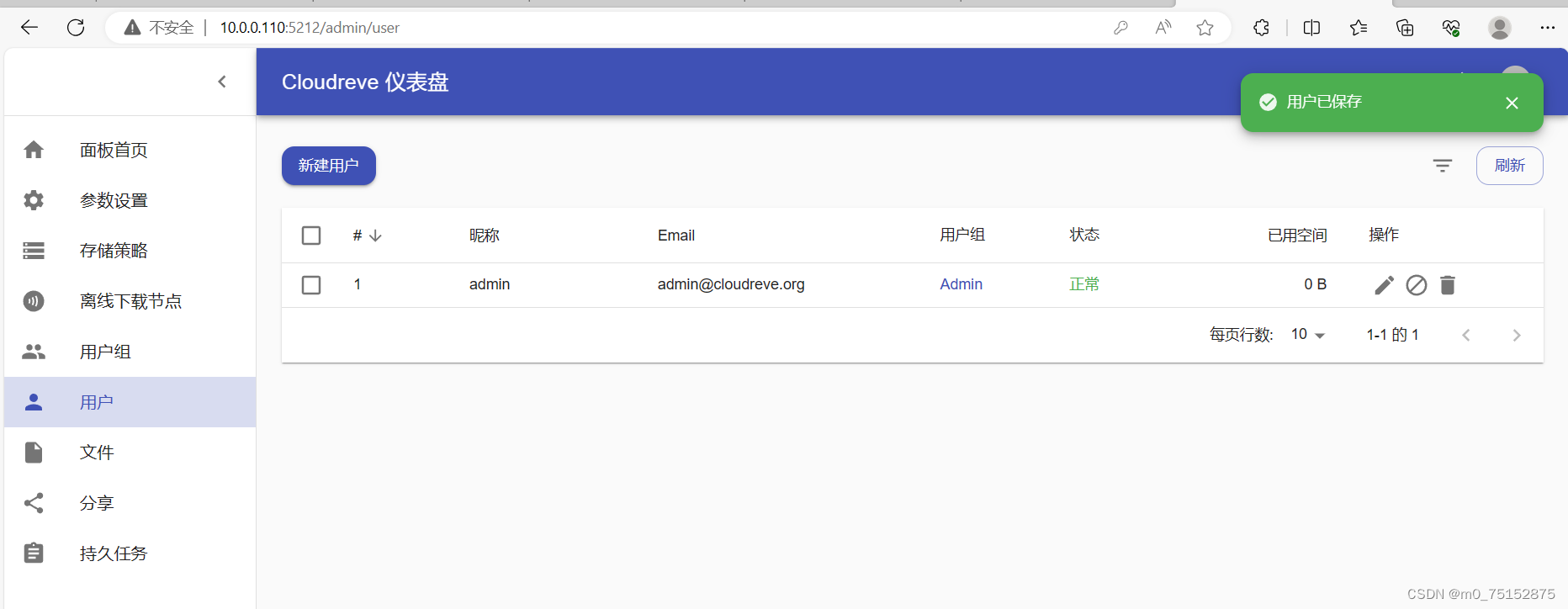Open 存储策略 in the sidebar
1568x609 pixels.
click(x=130, y=251)
